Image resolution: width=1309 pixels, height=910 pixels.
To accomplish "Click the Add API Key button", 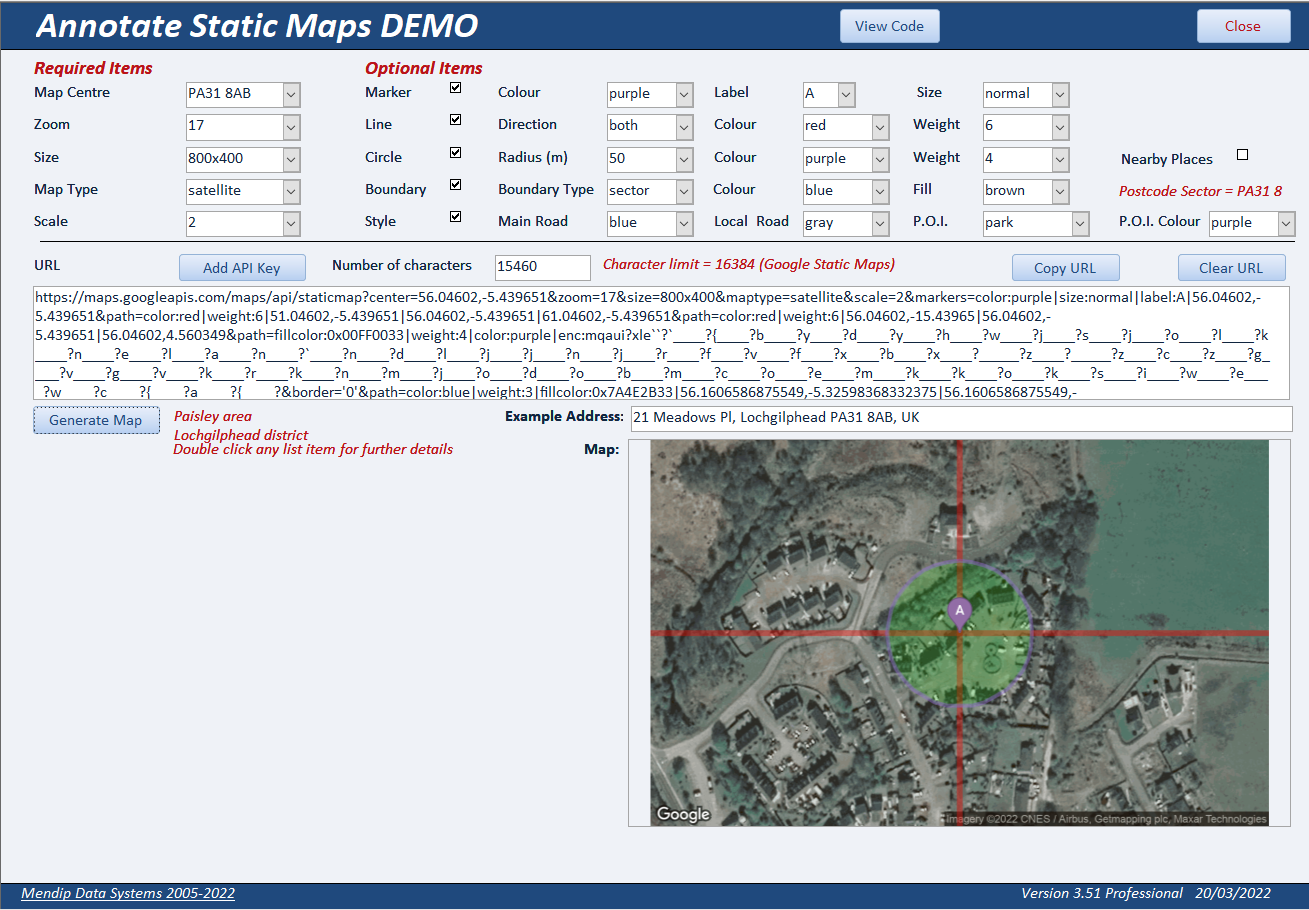I will tap(242, 267).
